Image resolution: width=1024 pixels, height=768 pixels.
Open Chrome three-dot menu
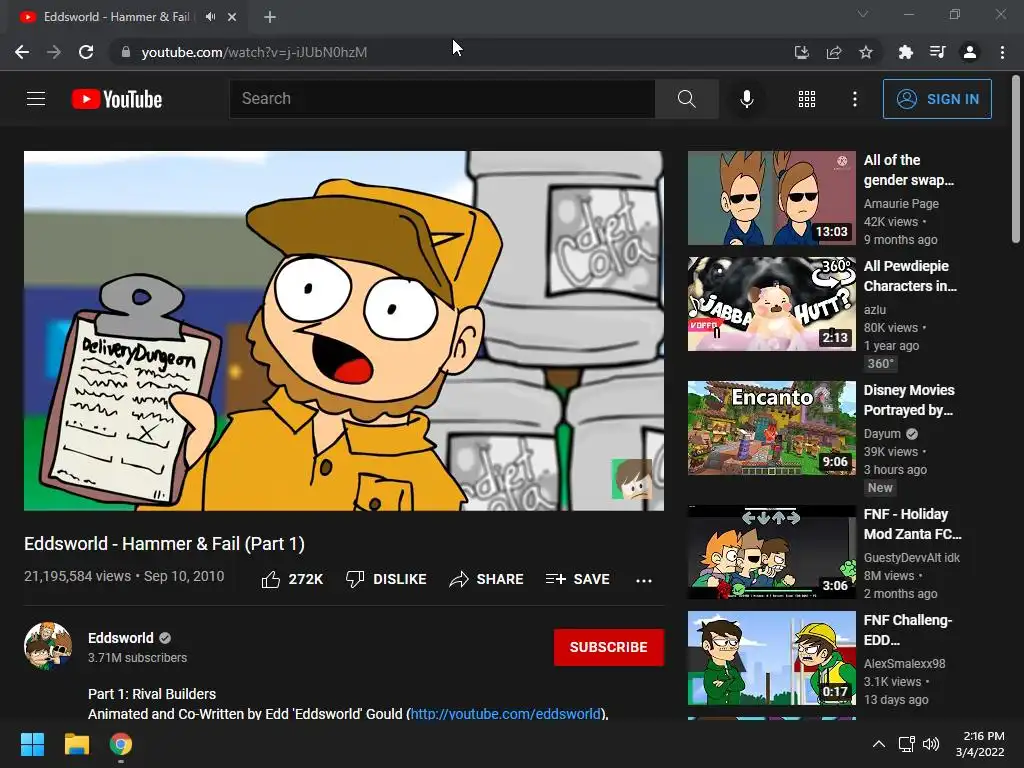(x=1002, y=52)
